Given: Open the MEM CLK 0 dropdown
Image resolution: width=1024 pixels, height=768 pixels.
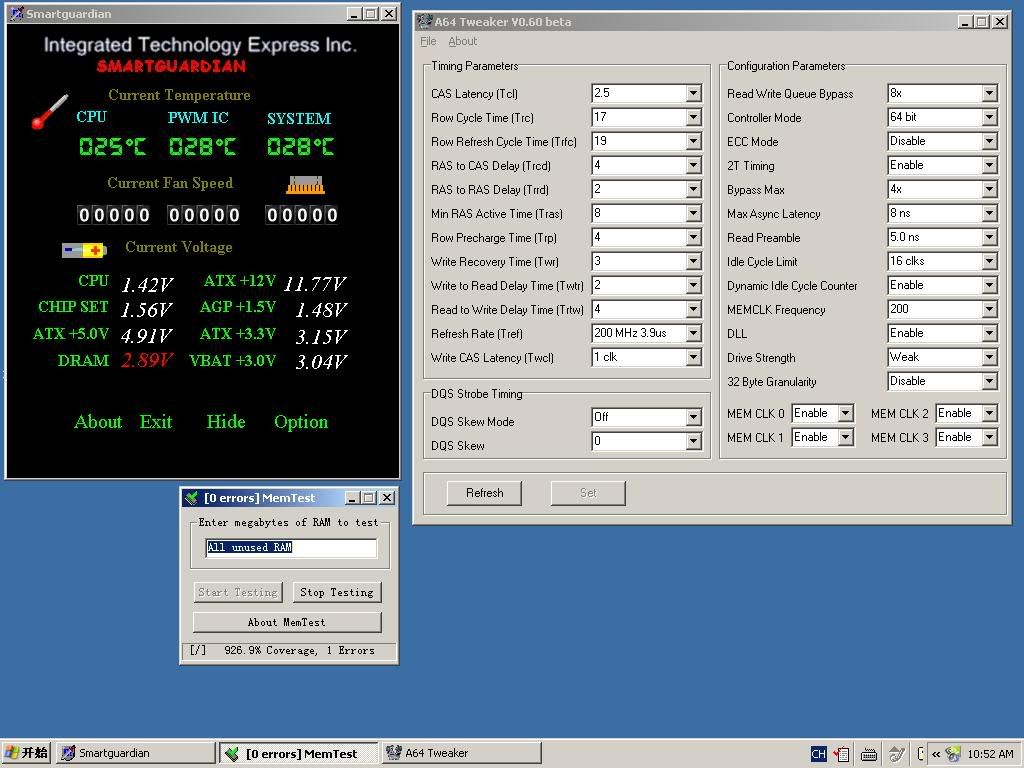Looking at the screenshot, I should 845,413.
